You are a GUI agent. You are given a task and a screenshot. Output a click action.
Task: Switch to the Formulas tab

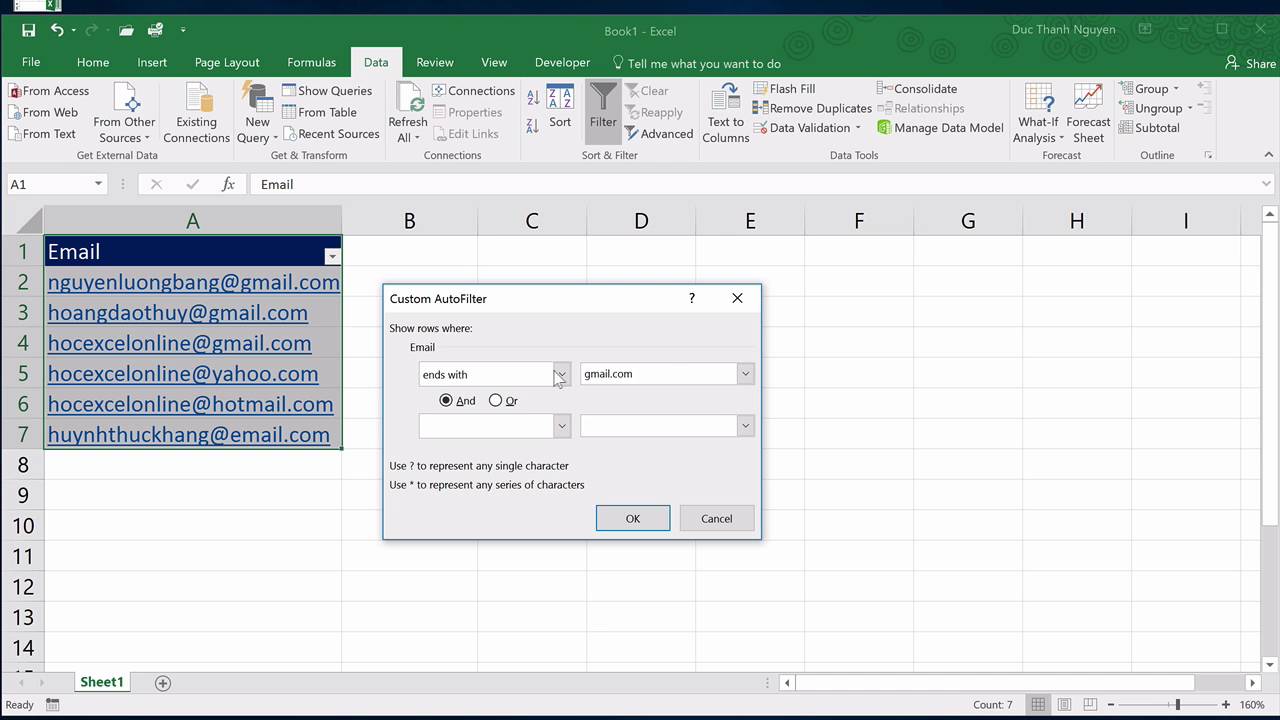(311, 62)
